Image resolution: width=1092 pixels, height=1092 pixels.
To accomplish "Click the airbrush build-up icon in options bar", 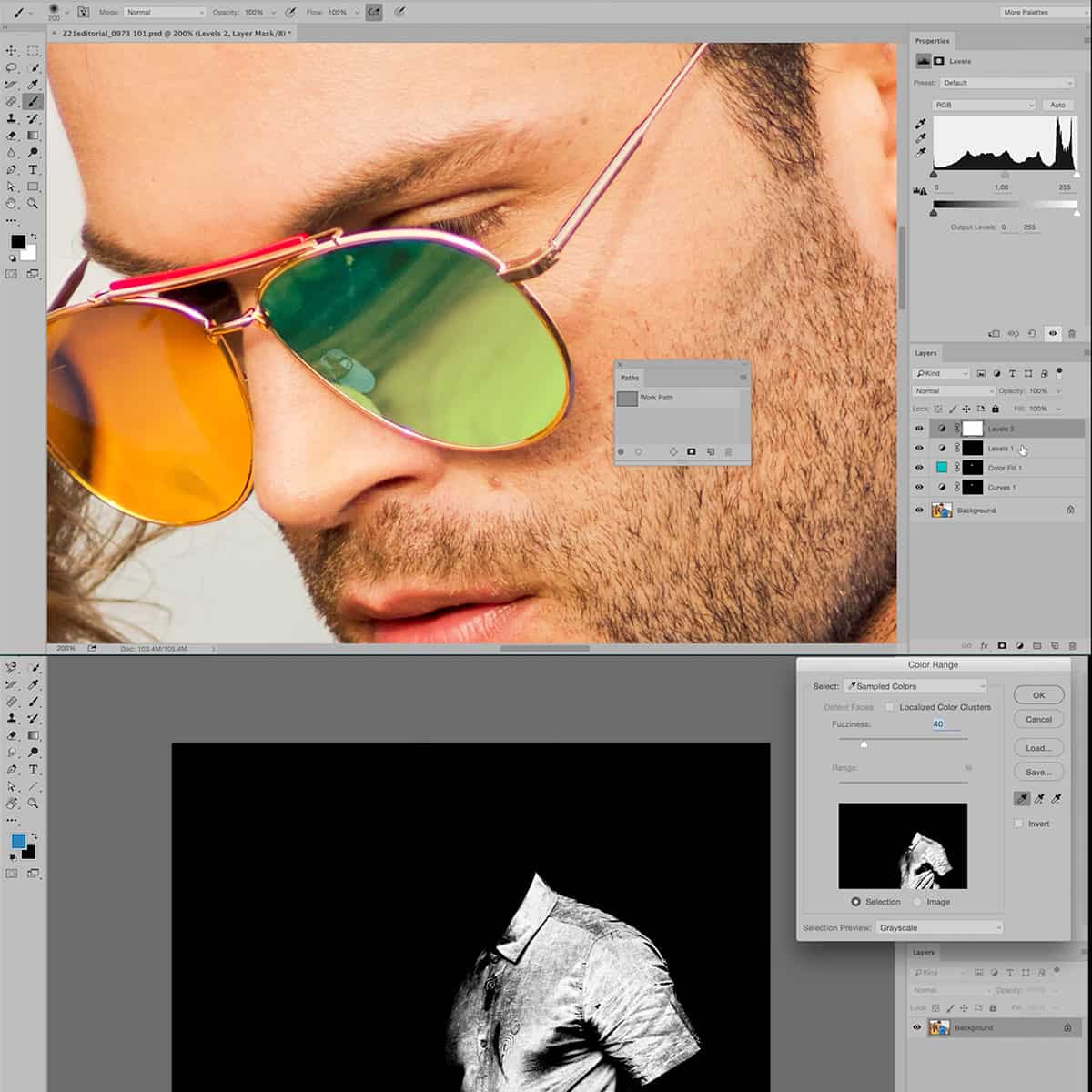I will (375, 12).
